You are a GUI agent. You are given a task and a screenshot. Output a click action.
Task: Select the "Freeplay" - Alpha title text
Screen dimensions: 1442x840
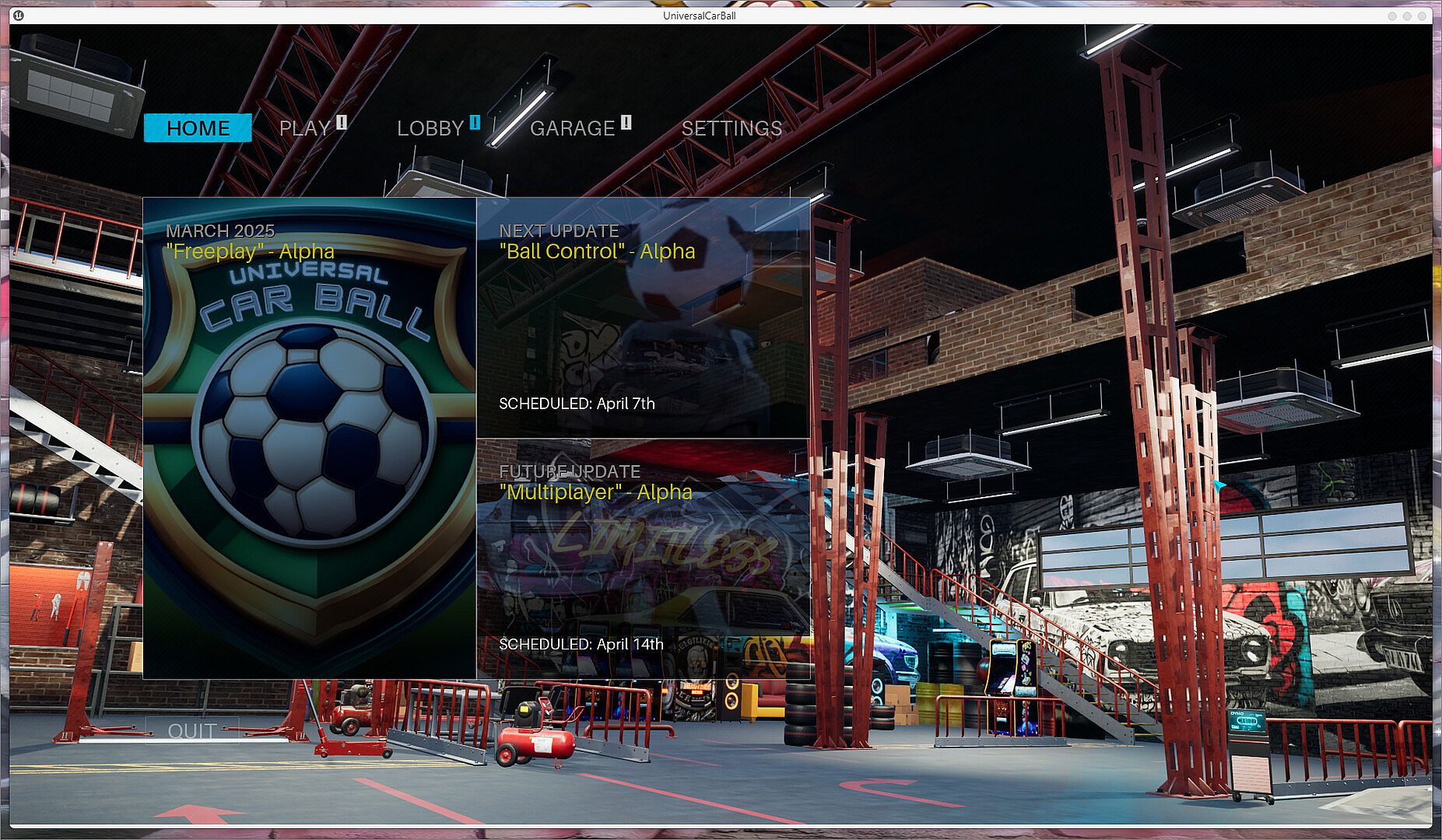coord(250,251)
